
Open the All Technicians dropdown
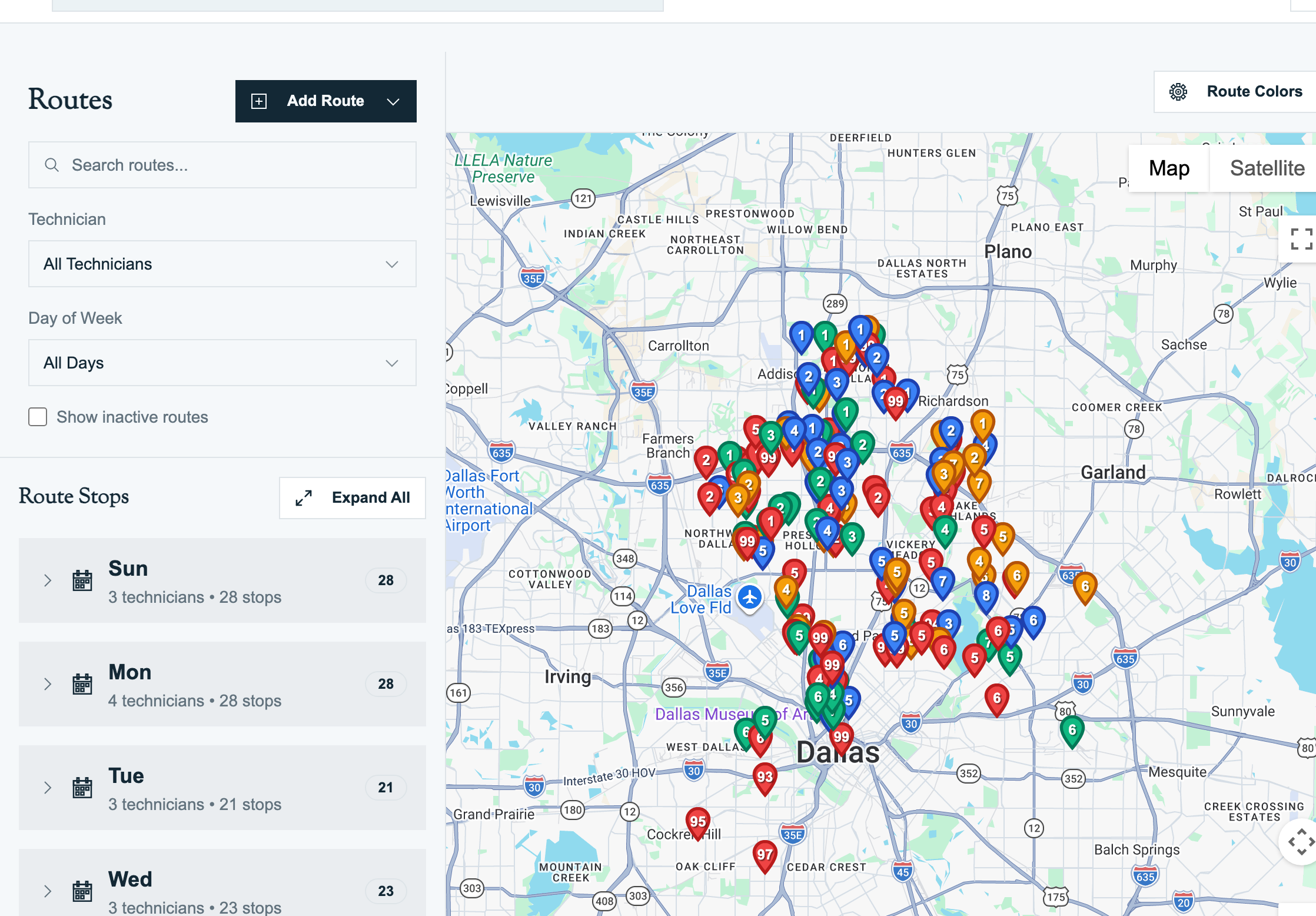coord(222,264)
